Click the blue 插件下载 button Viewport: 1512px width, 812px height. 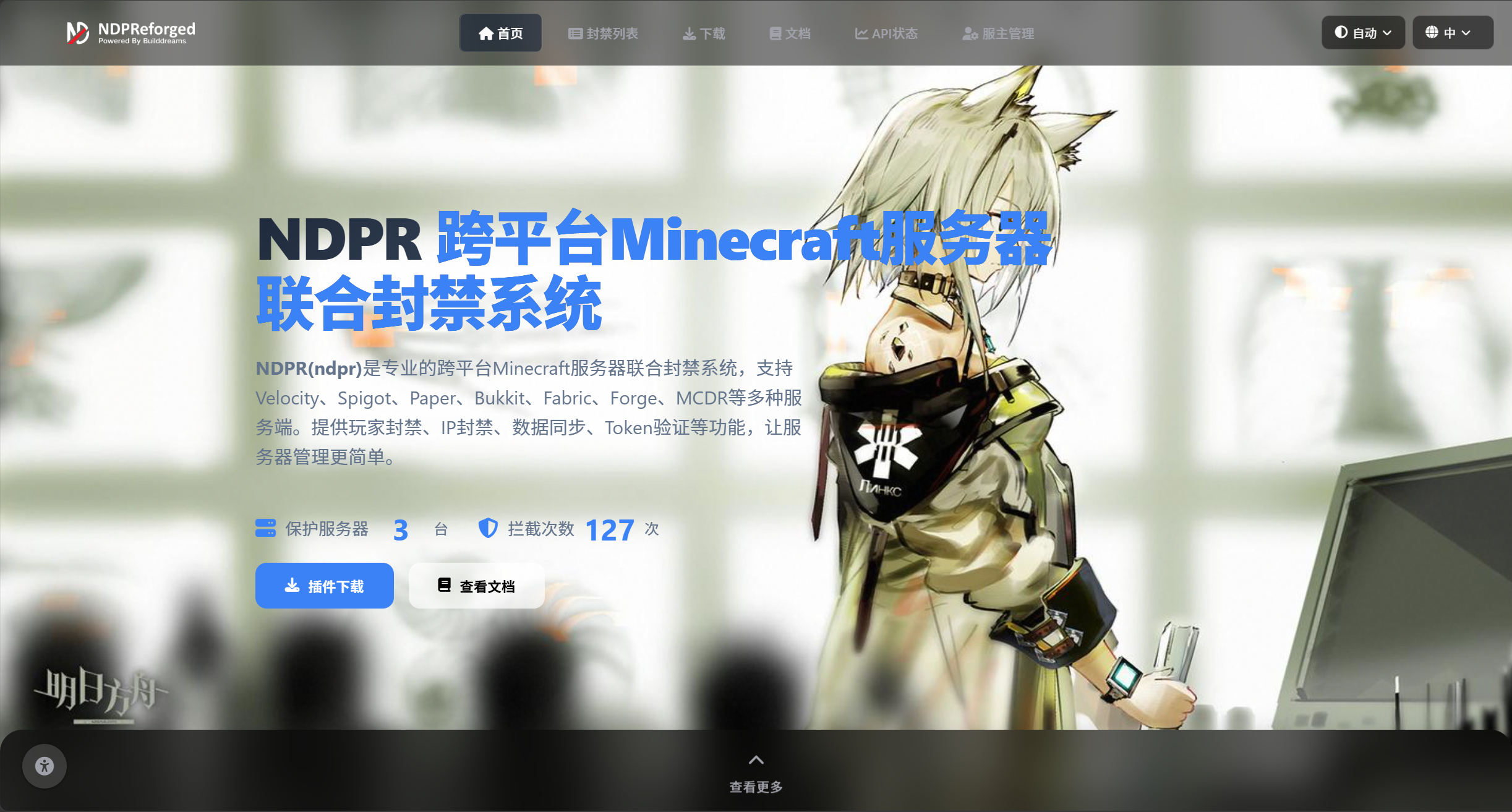pyautogui.click(x=325, y=586)
